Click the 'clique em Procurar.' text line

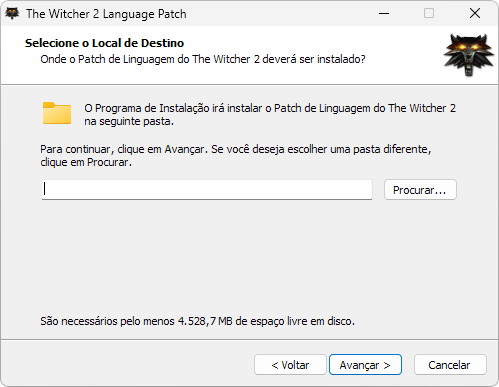(x=86, y=162)
